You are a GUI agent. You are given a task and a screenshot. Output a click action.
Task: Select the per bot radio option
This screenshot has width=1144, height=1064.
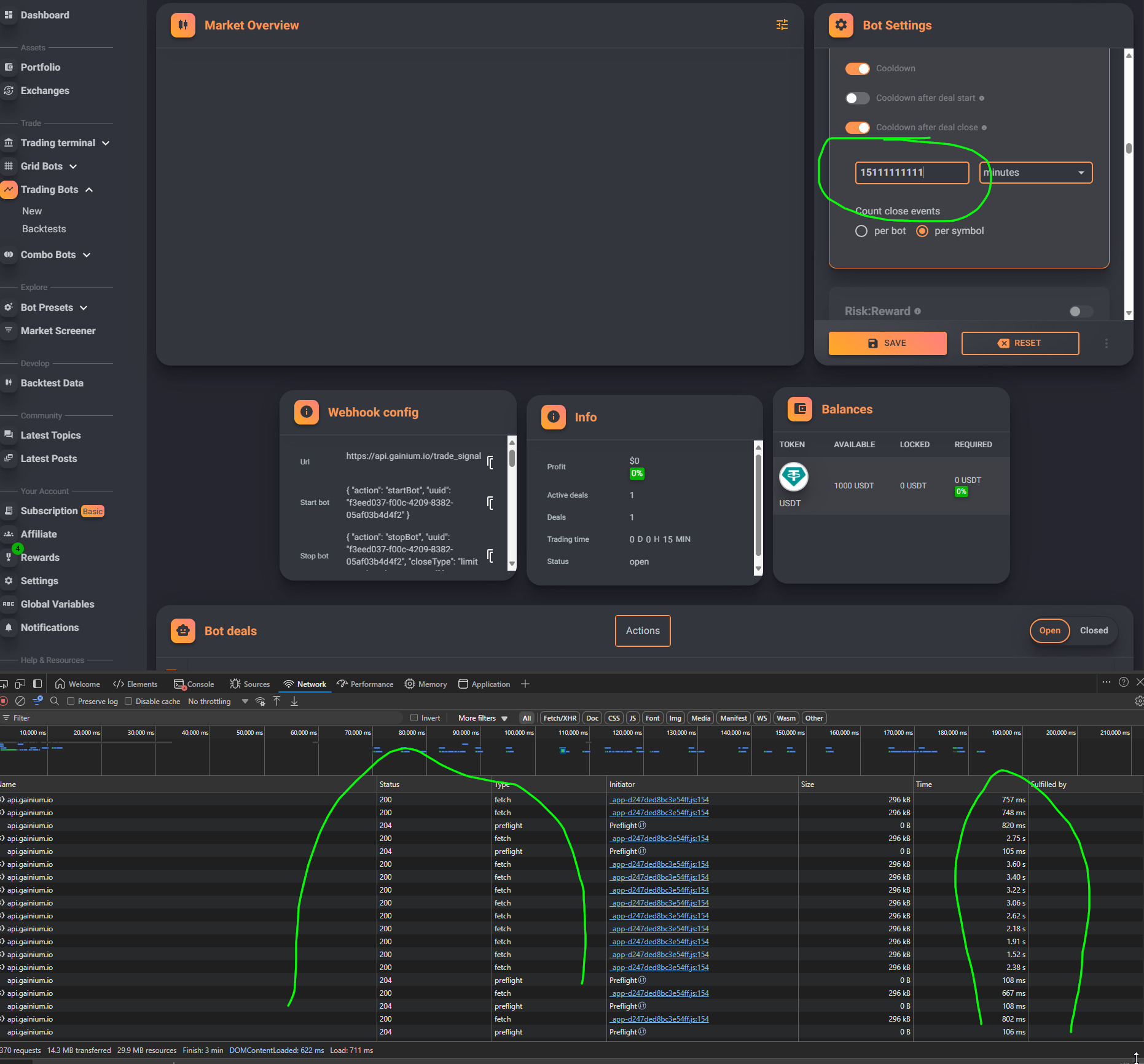point(861,231)
